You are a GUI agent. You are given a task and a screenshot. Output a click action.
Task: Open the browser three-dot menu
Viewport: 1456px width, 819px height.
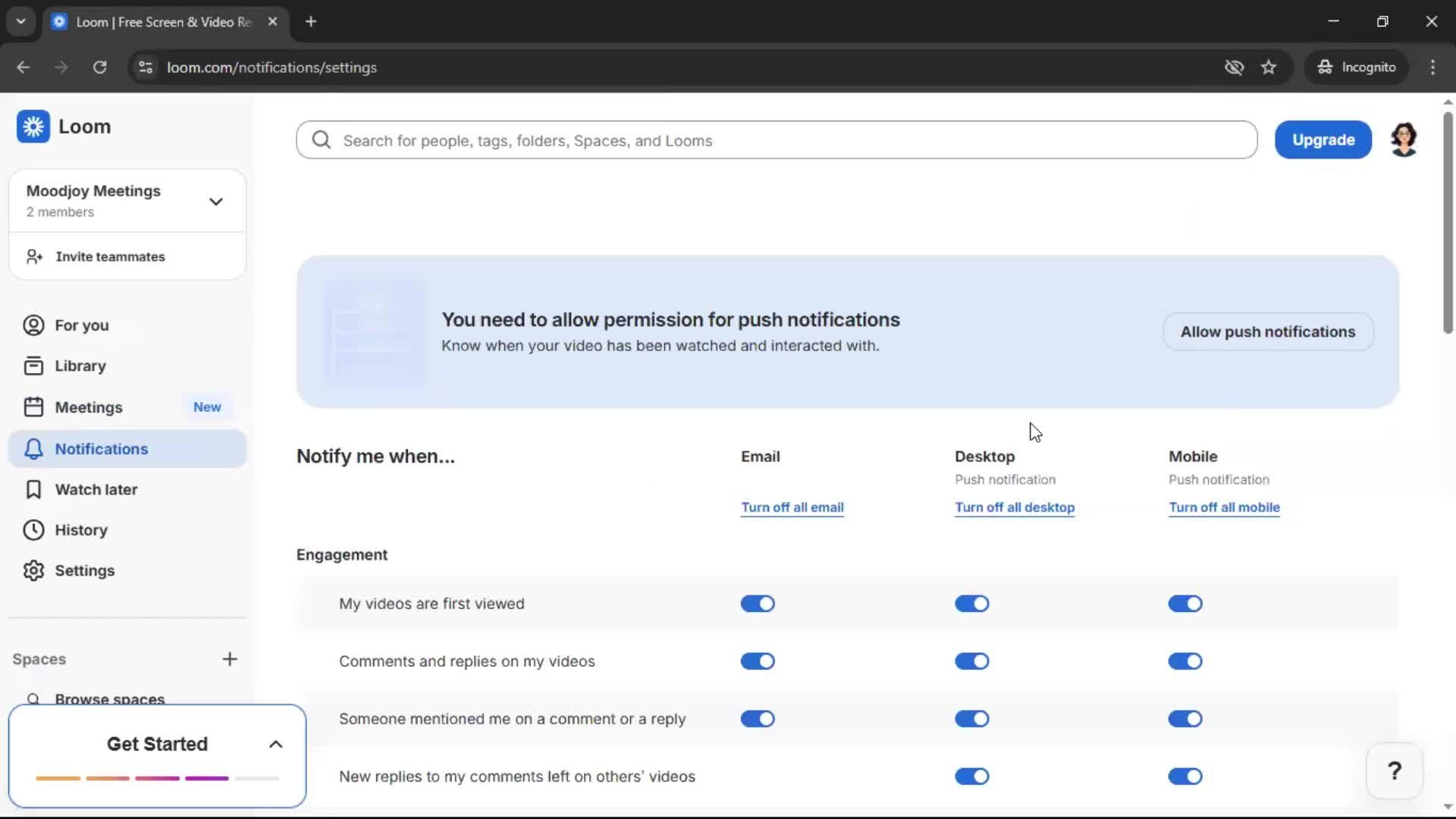[1432, 67]
